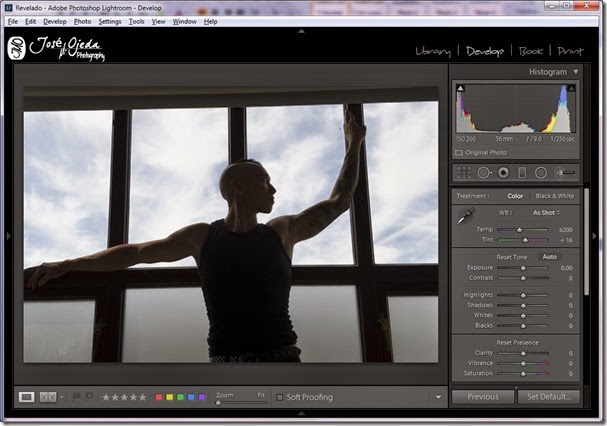Select the Graduated Filter tool
The image size is (607, 426).
[x=522, y=173]
